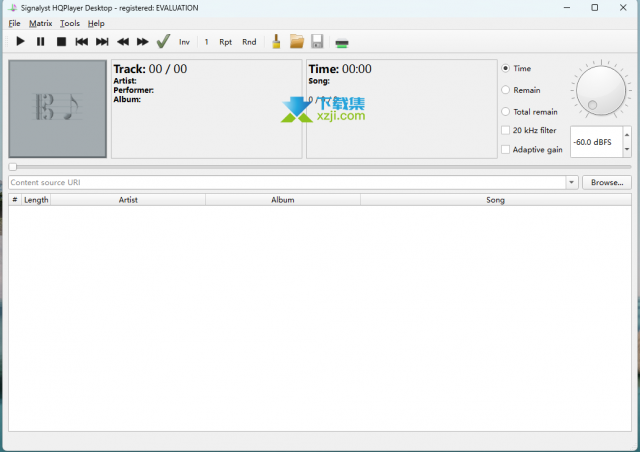This screenshot has height=452, width=640.
Task: Toggle the single track '1' repeat button
Action: 207,42
